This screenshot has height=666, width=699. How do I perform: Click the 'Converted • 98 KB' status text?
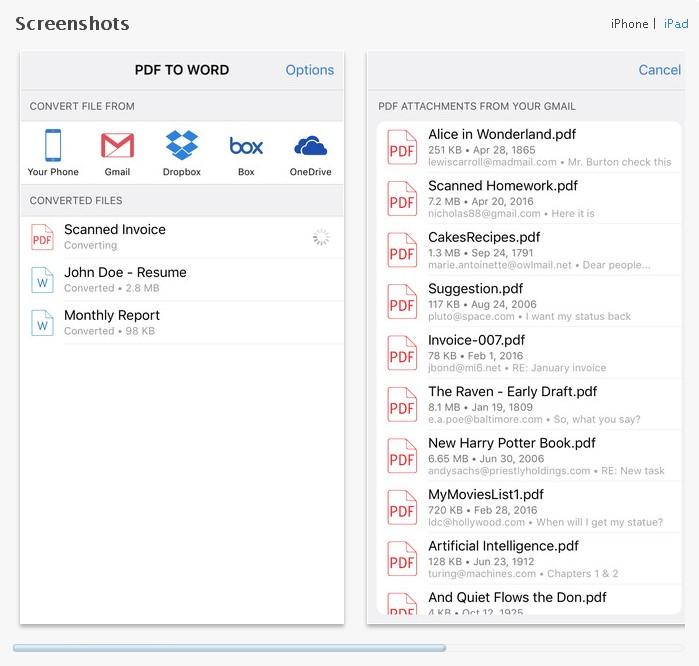click(x=109, y=331)
